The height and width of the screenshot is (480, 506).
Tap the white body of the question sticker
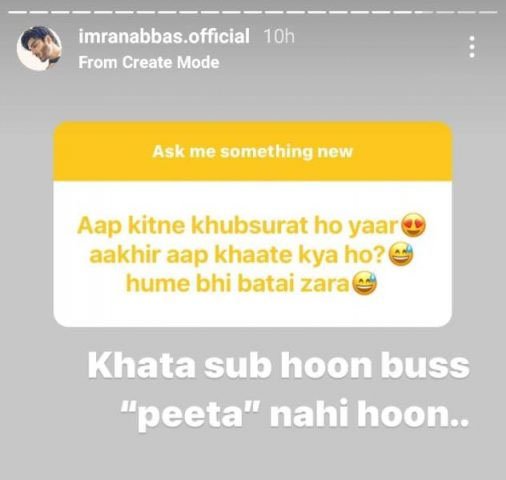pyautogui.click(x=253, y=254)
